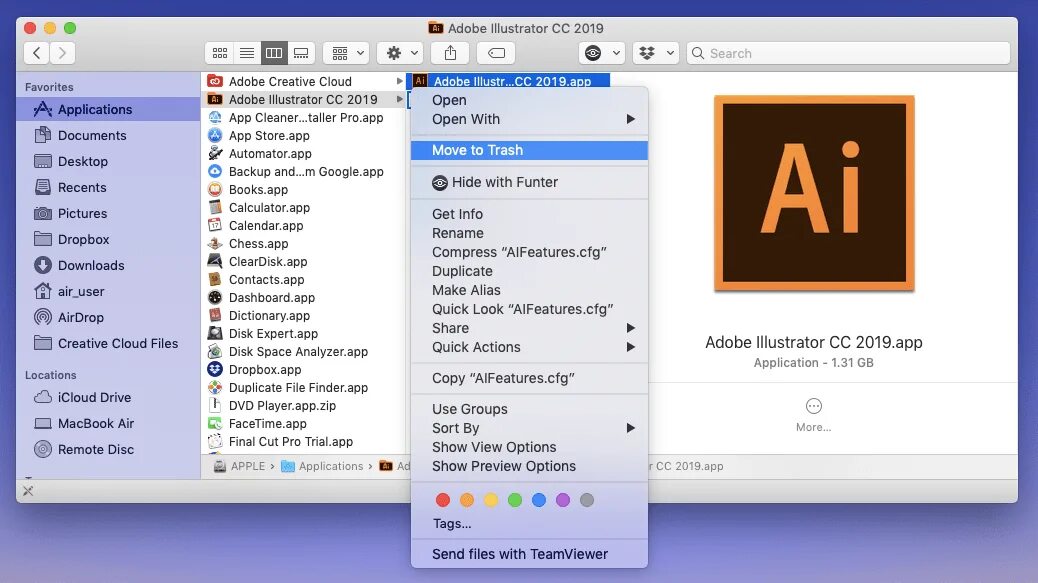1038x583 pixels.
Task: Go back with the left arrow button
Action: [x=36, y=53]
